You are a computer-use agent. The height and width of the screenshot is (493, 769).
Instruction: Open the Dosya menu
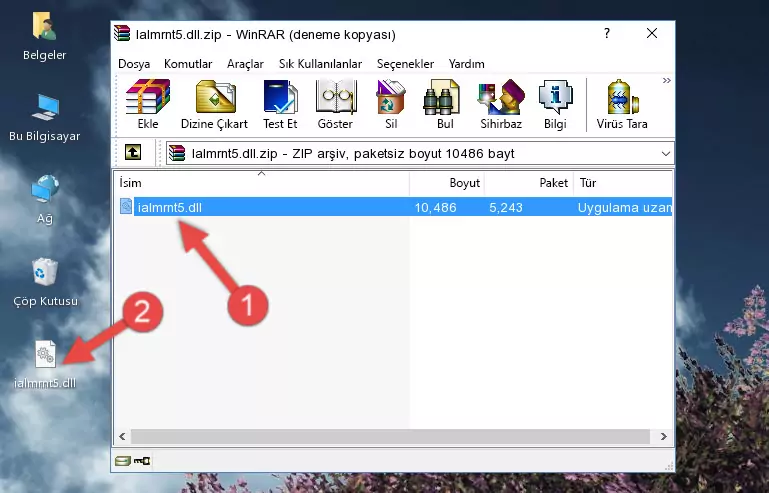tap(134, 64)
